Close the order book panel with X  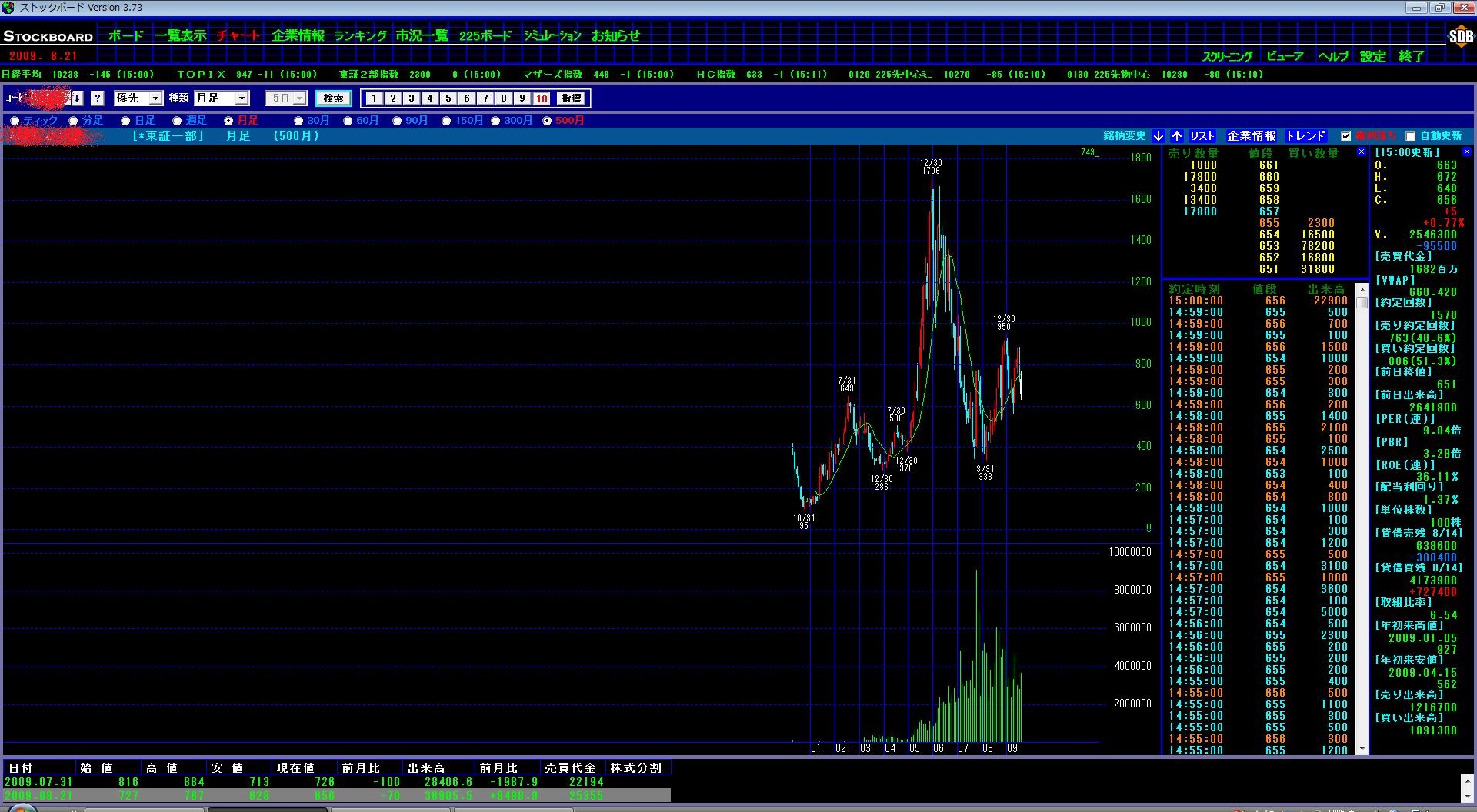(x=1362, y=152)
